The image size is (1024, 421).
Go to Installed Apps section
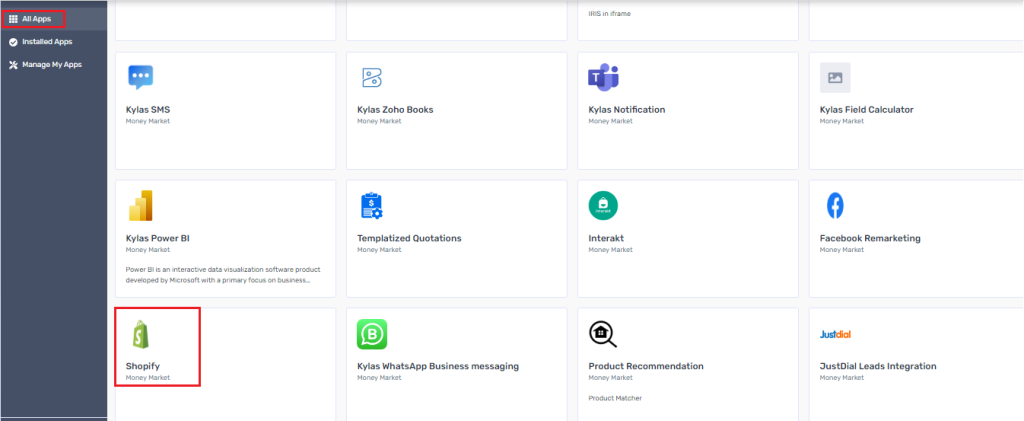point(47,42)
